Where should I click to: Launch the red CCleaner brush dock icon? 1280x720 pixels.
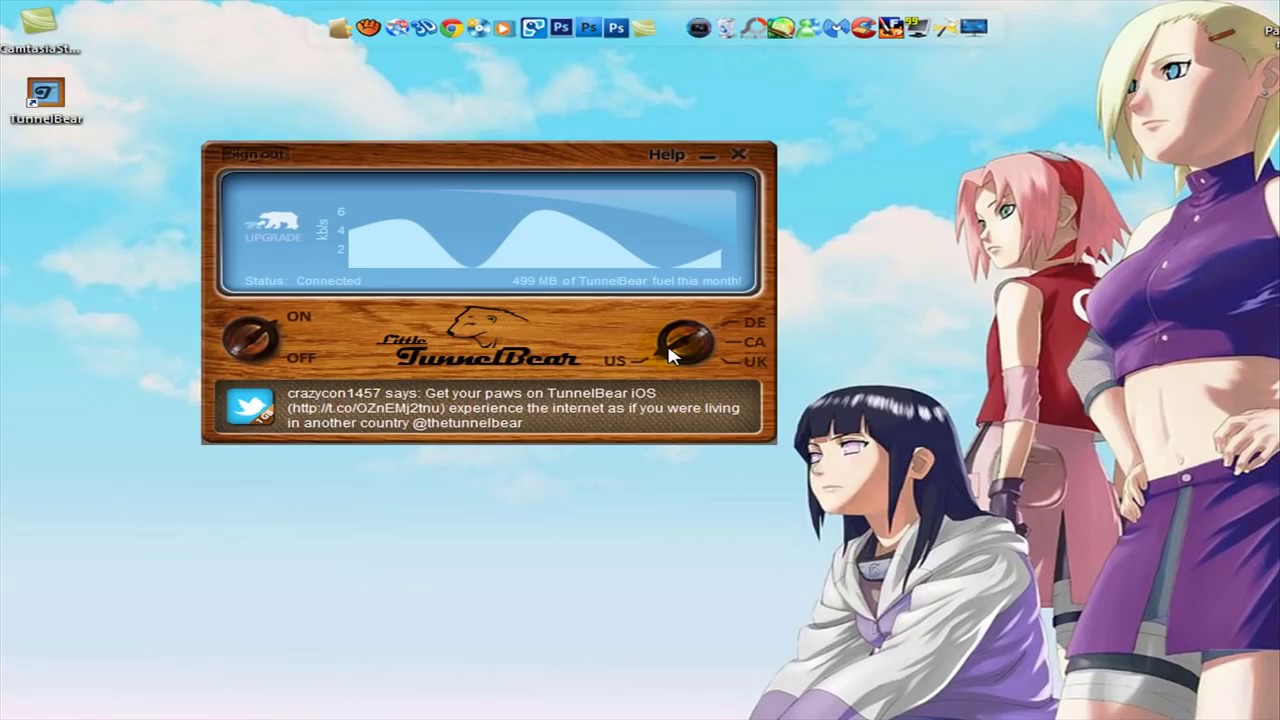[x=862, y=28]
